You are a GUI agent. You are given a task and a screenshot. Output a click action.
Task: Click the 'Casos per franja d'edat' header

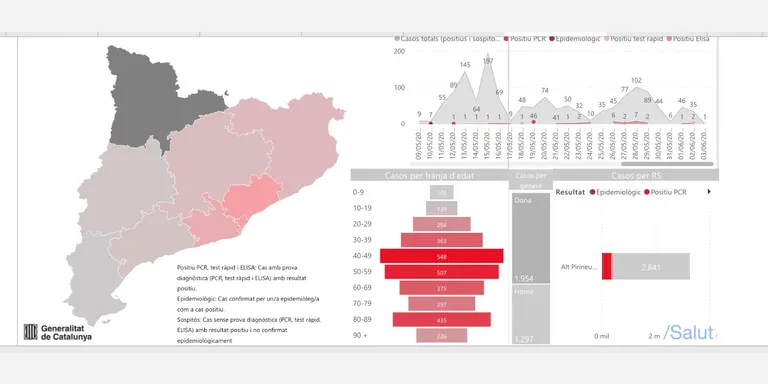pyautogui.click(x=430, y=175)
